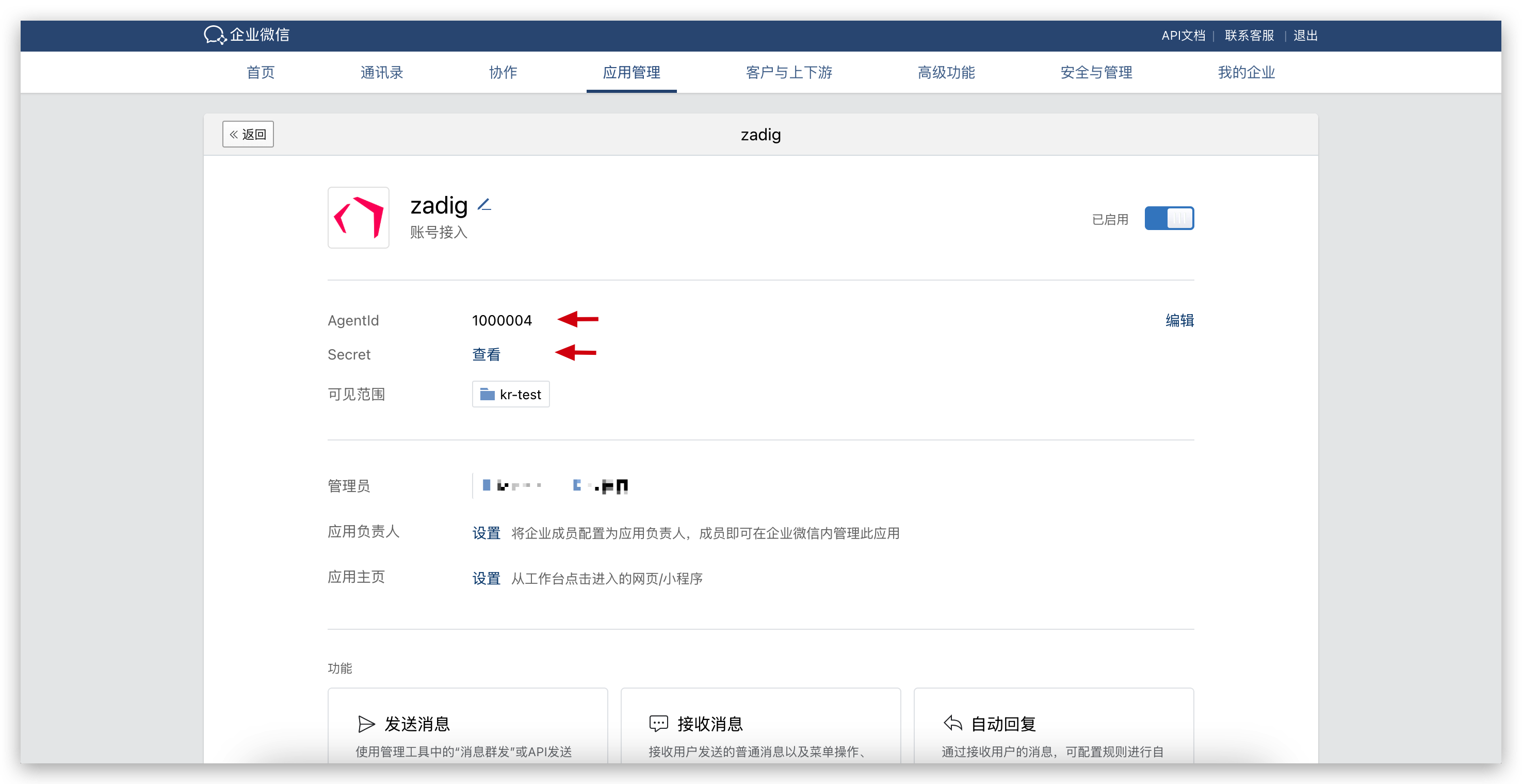1522x784 pixels.
Task: Click the auto reply arrow icon
Action: 952,723
